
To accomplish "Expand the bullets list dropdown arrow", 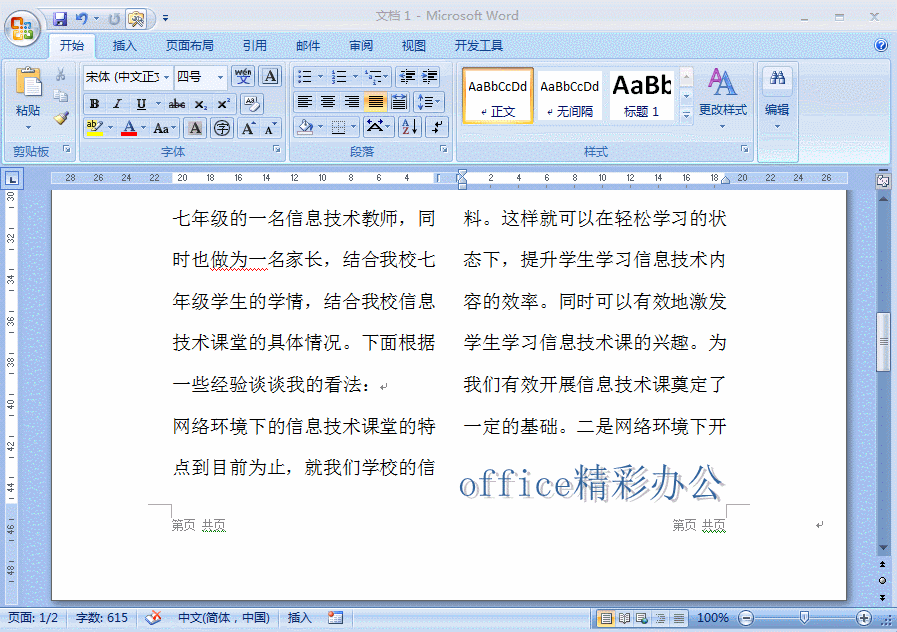I will click(x=320, y=76).
